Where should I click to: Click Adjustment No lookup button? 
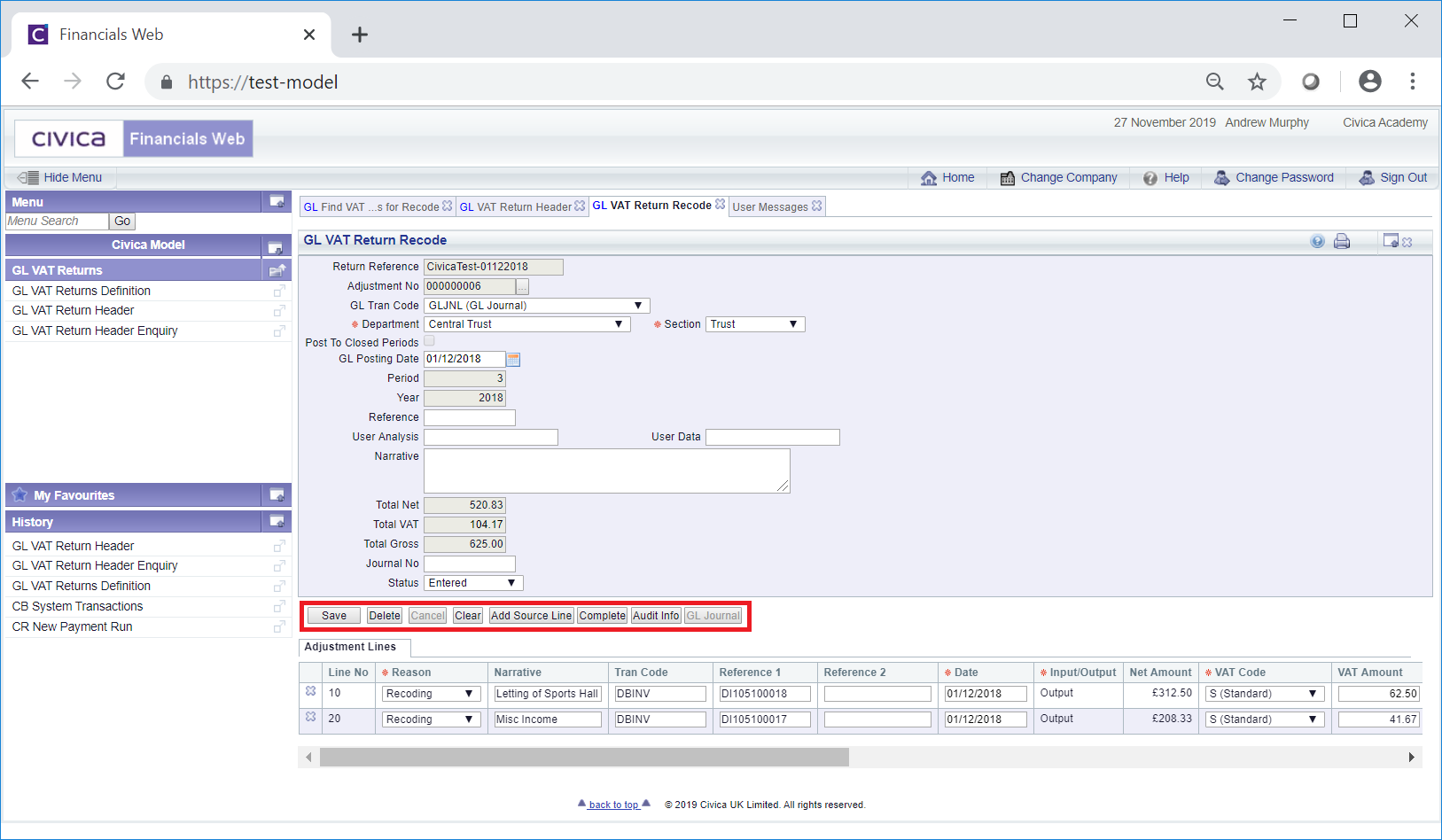tap(523, 287)
